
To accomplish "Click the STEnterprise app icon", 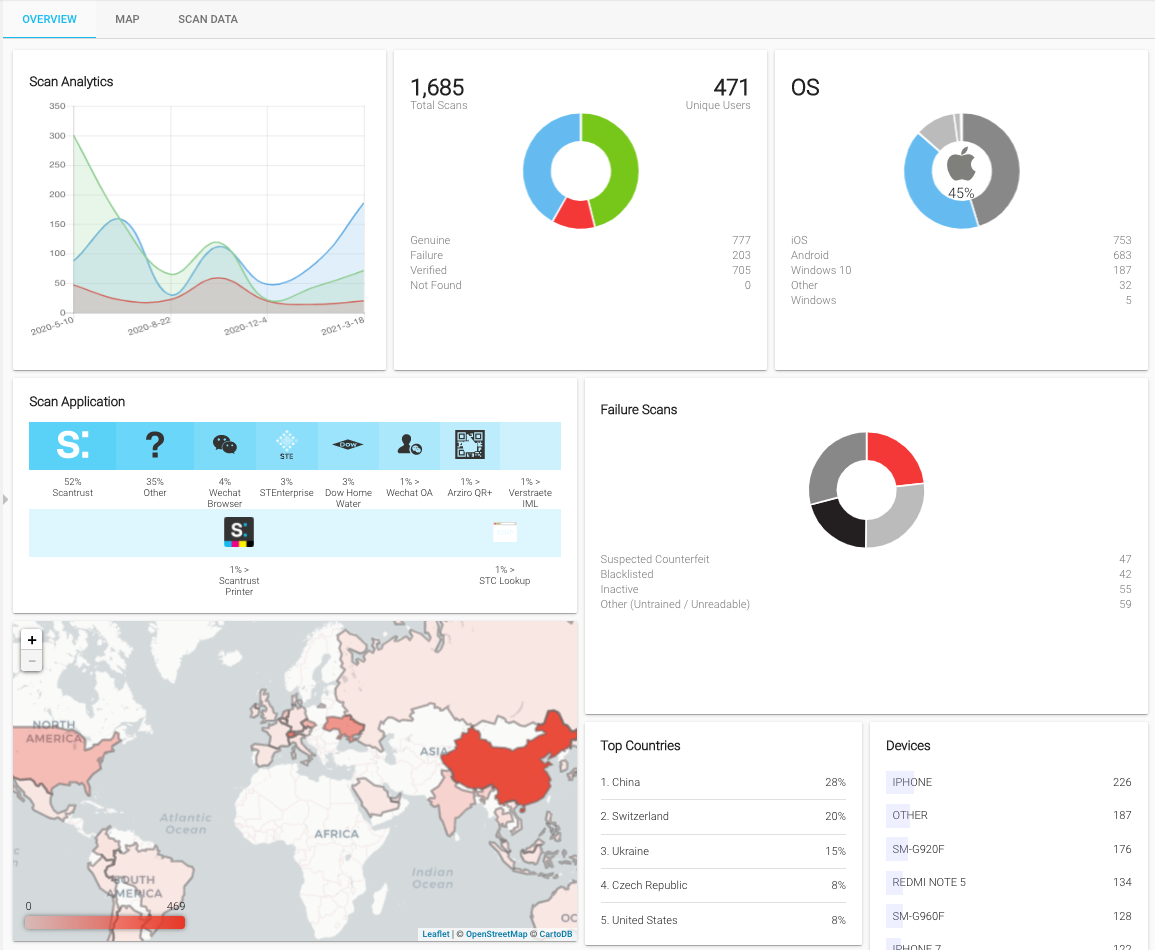I will point(287,445).
